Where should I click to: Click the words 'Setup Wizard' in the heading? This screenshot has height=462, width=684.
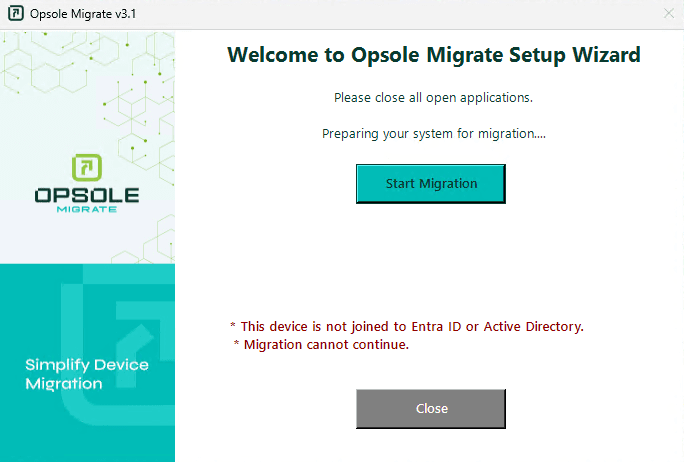[x=575, y=55]
